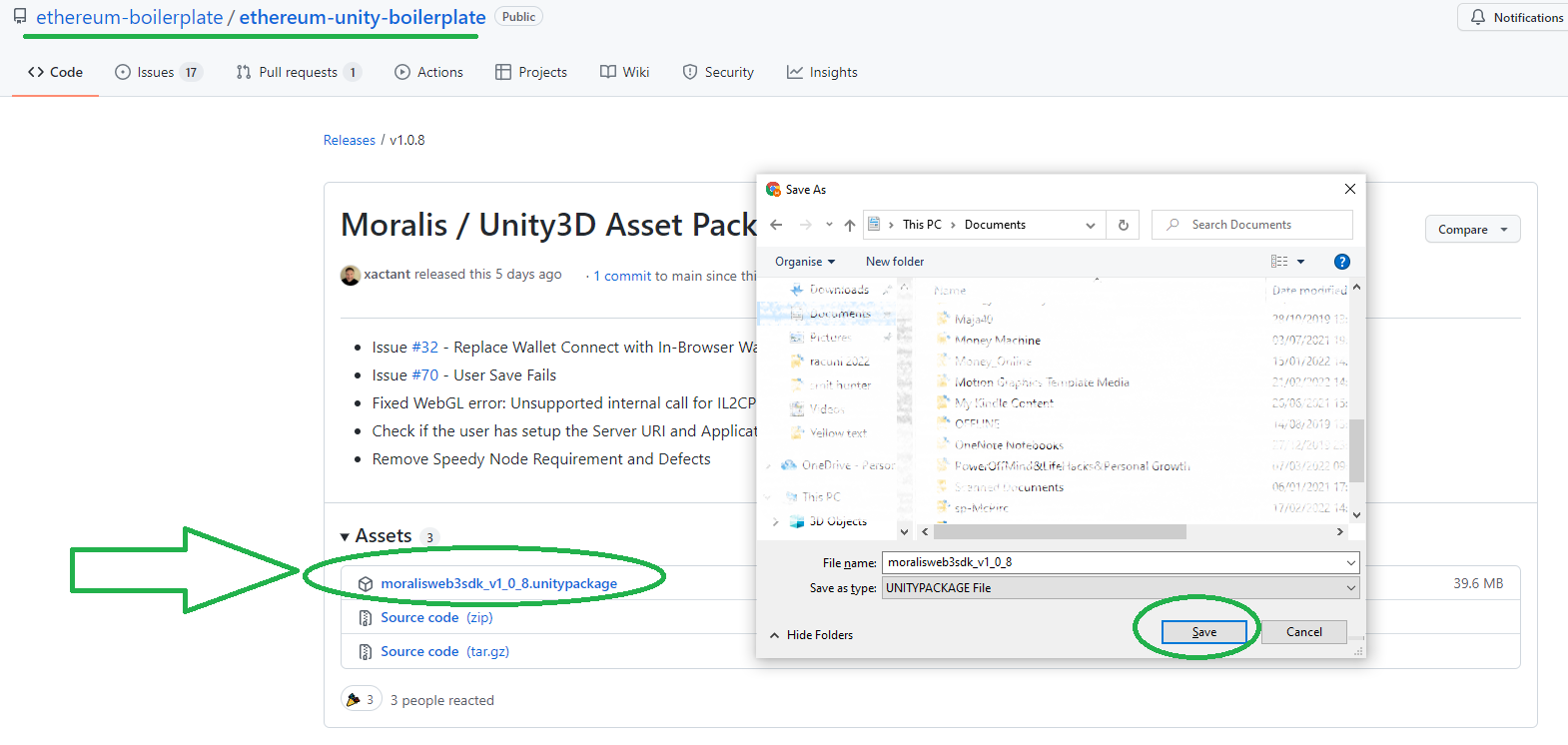Click the party popper reaction button
This screenshot has width=1568, height=745.
click(x=361, y=700)
